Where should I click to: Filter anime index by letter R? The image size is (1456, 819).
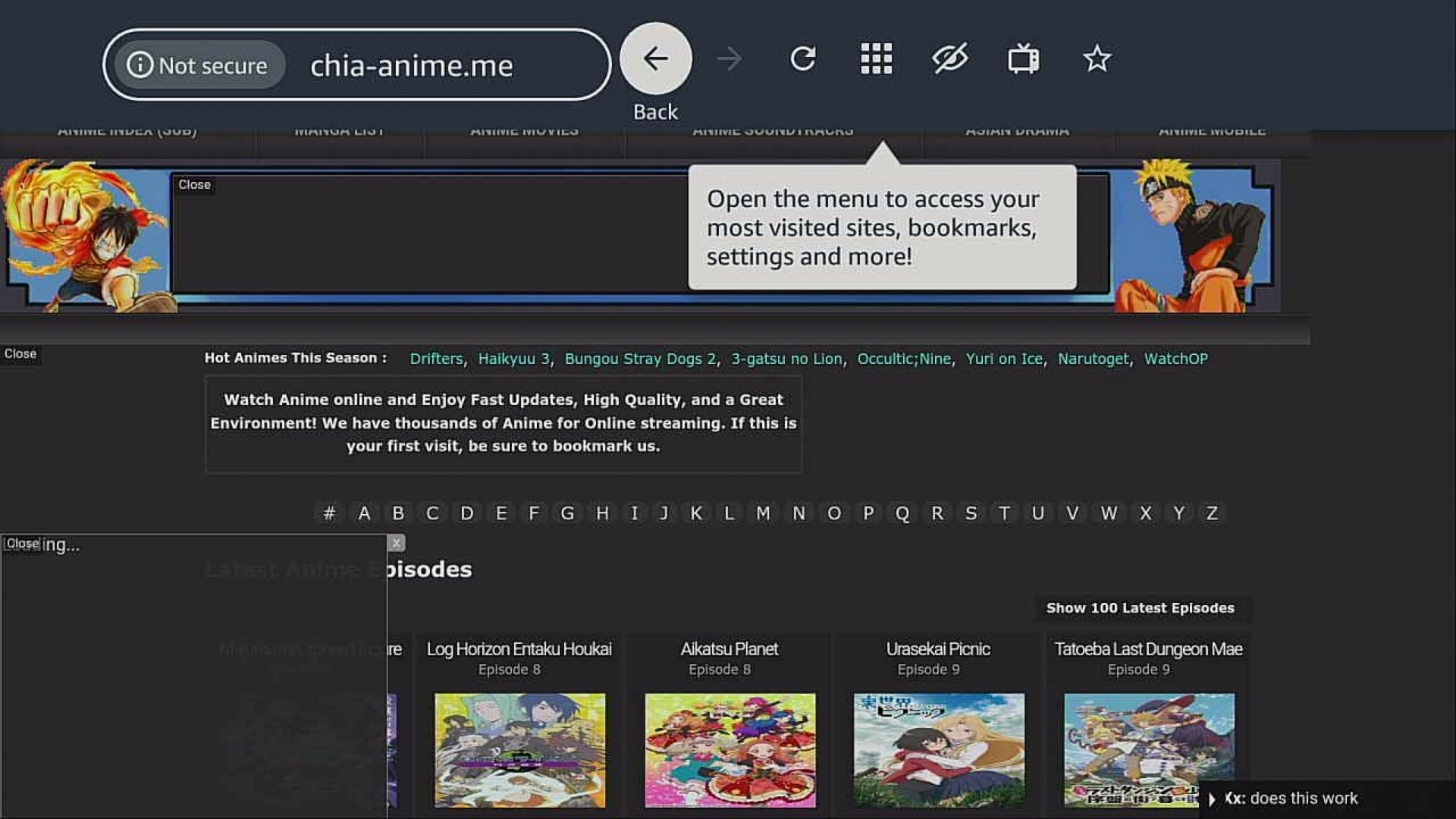[x=937, y=513]
